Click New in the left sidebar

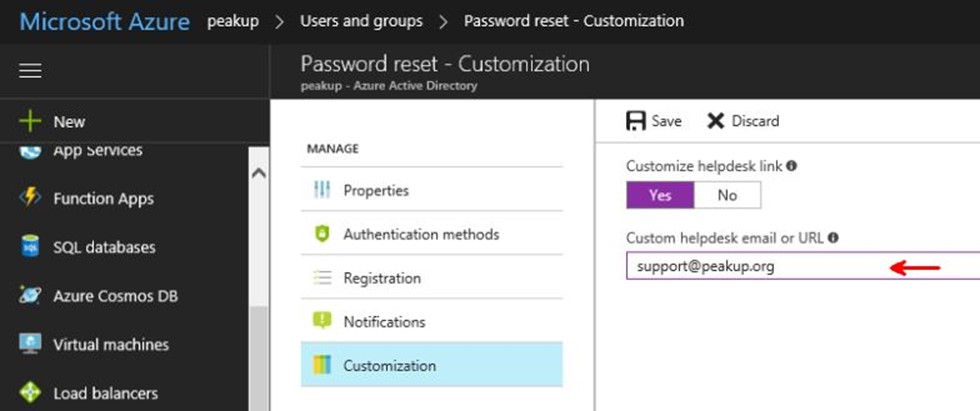click(69, 122)
